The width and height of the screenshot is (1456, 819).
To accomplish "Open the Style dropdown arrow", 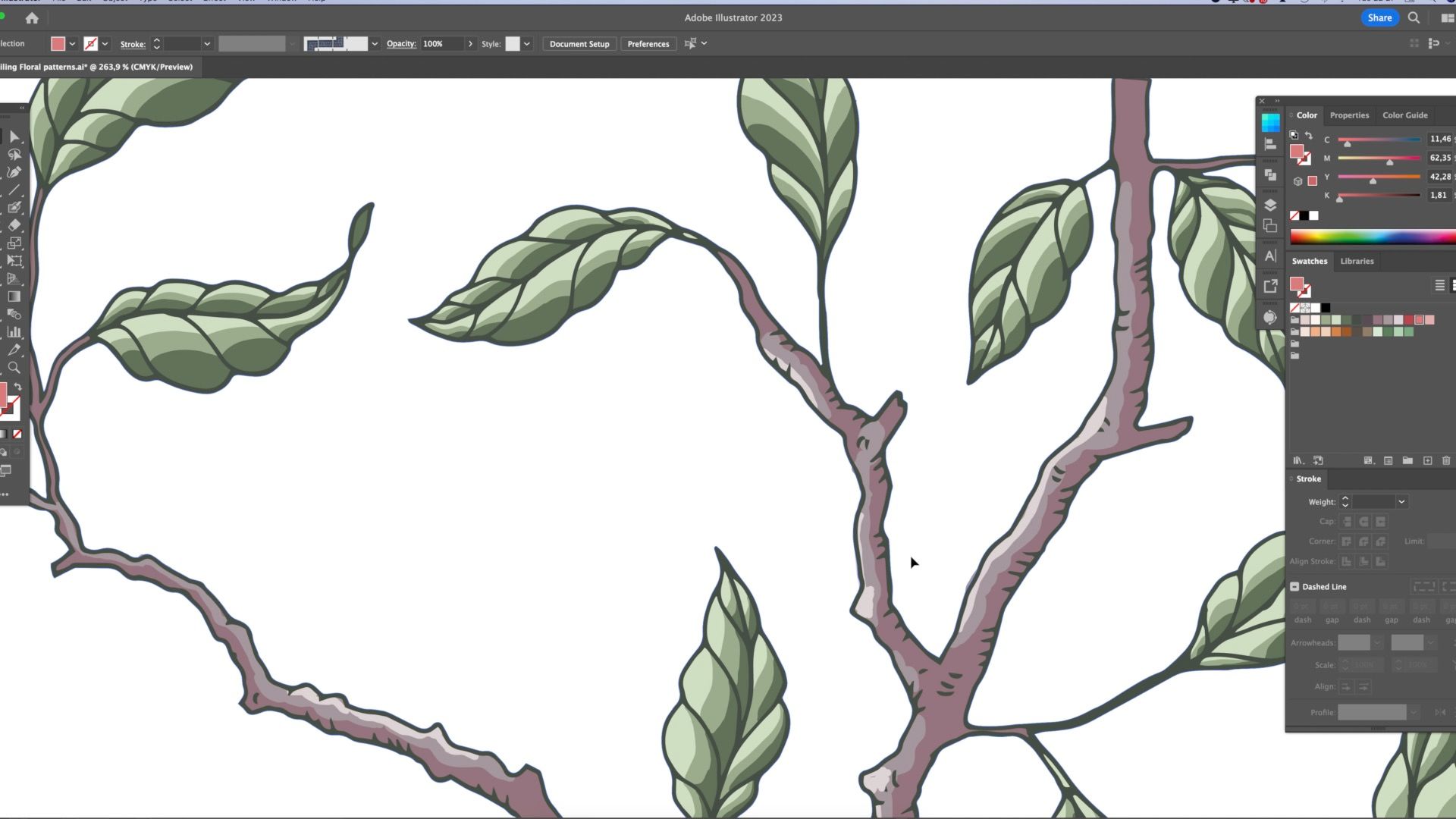I will 526,44.
